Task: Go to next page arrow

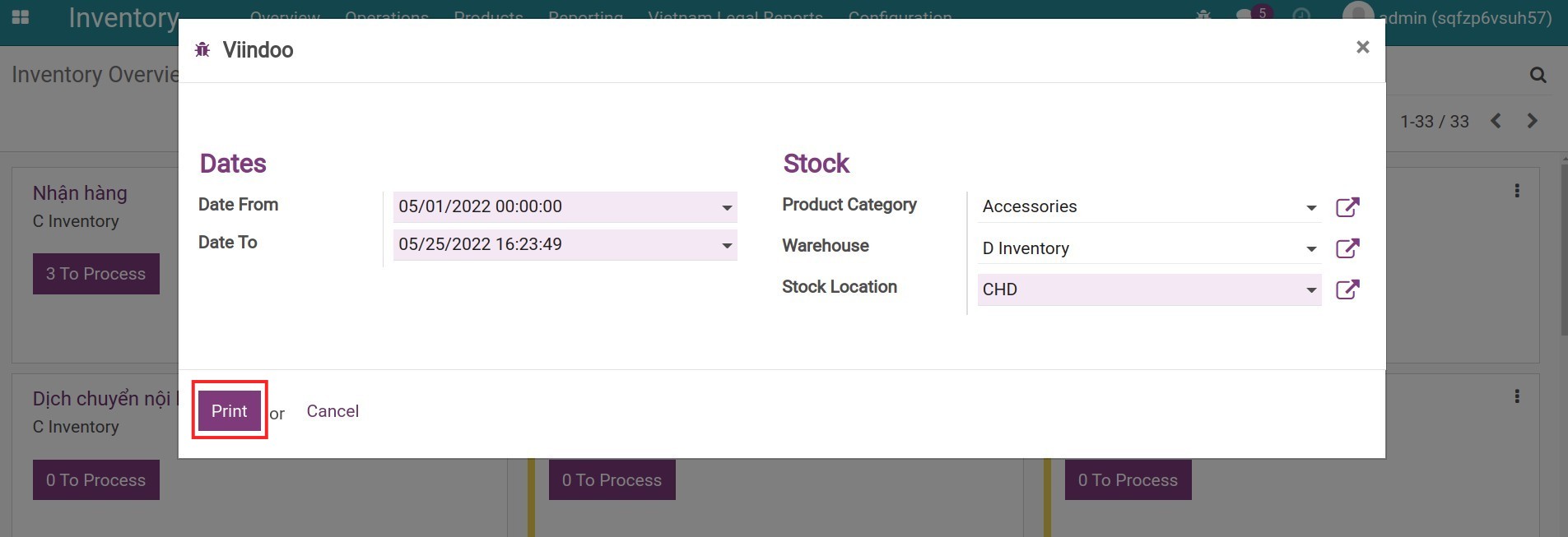Action: point(1532,121)
